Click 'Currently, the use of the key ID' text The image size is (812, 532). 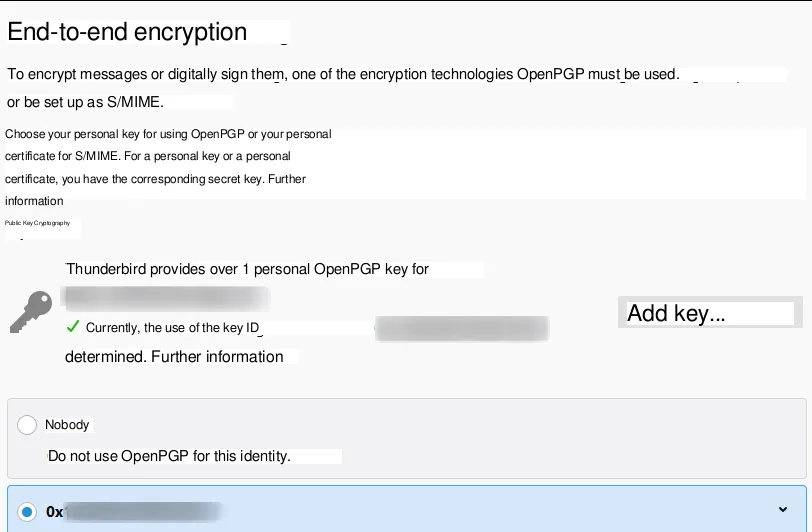click(x=166, y=328)
